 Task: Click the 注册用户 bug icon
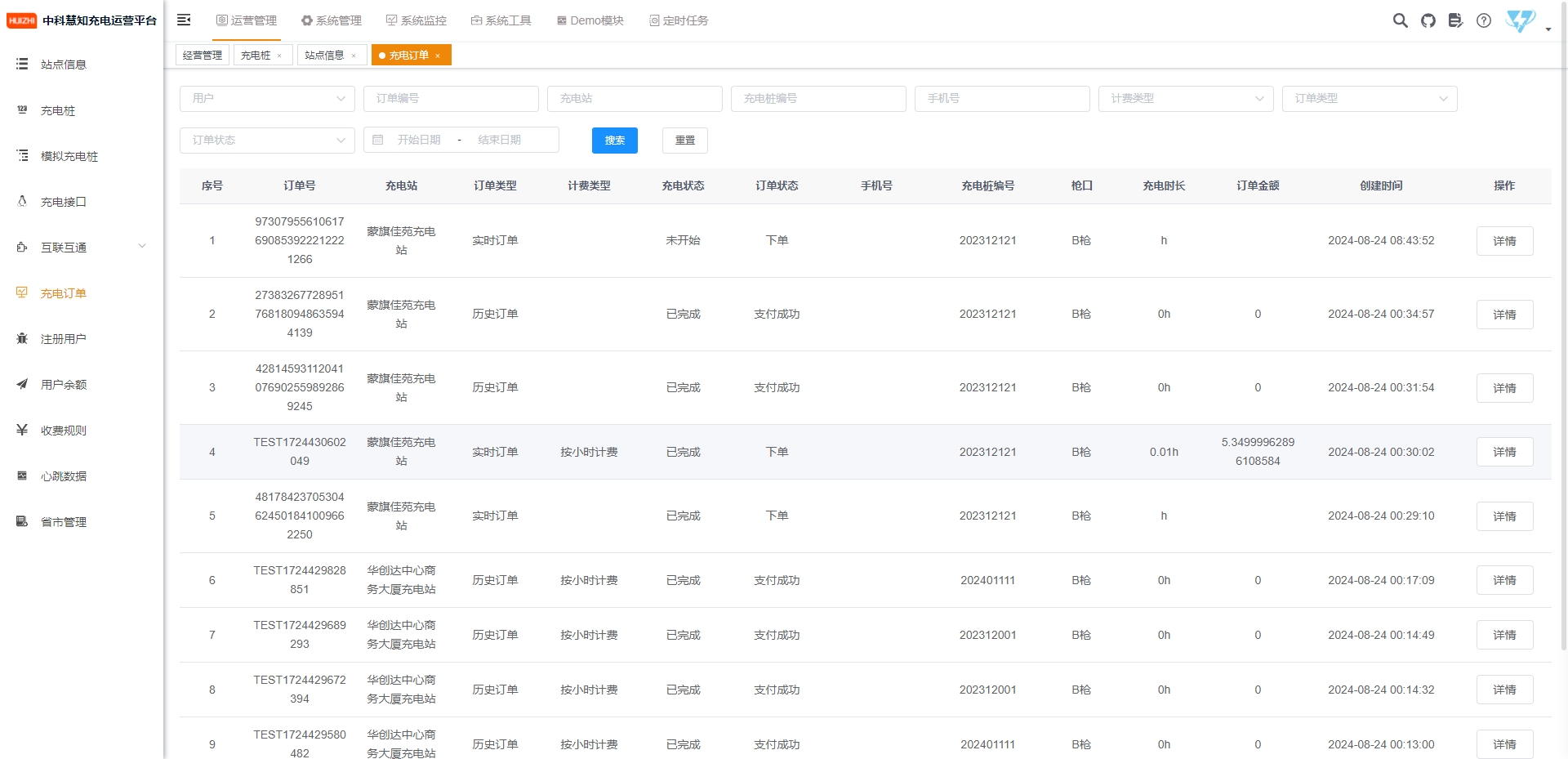[x=22, y=338]
